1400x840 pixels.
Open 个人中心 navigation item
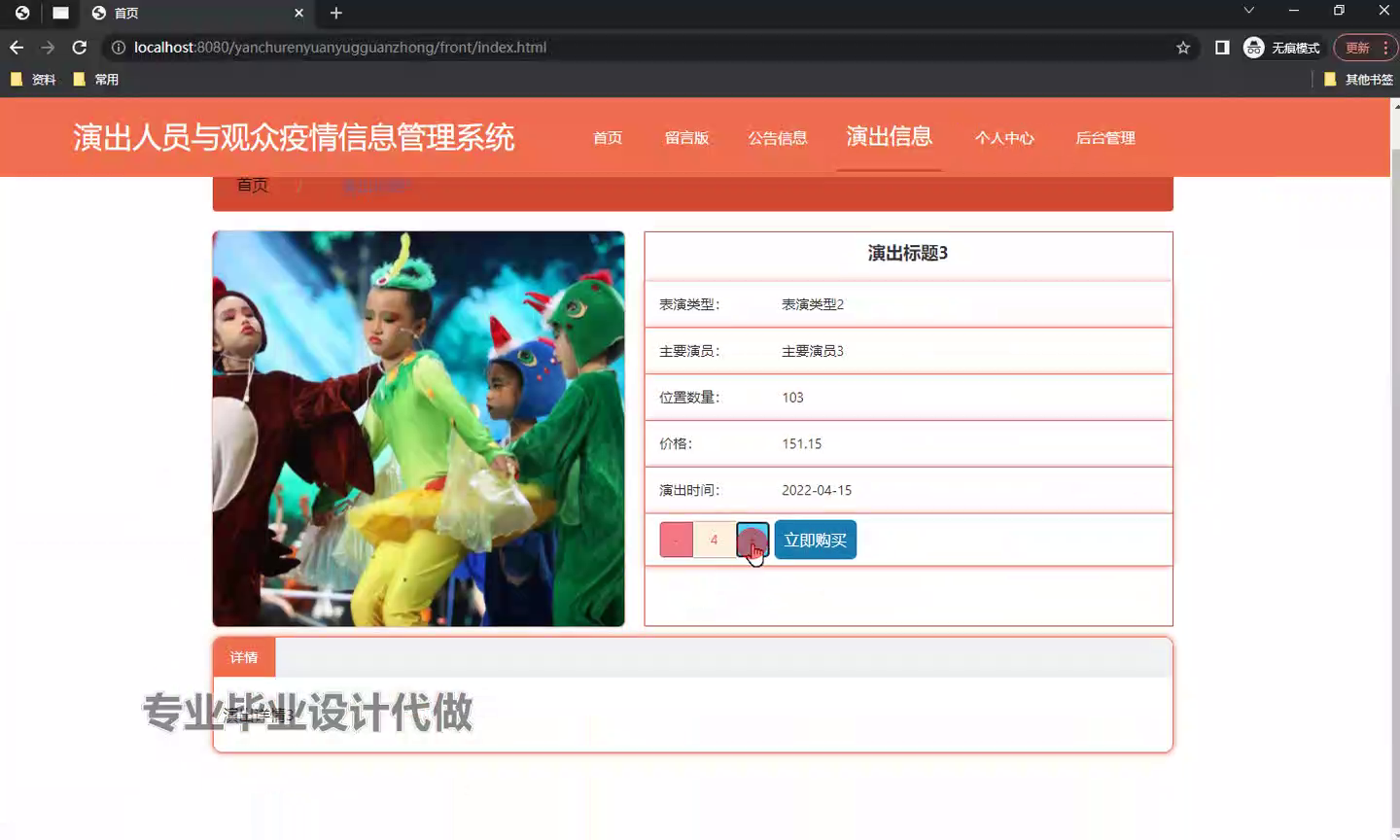(1004, 138)
